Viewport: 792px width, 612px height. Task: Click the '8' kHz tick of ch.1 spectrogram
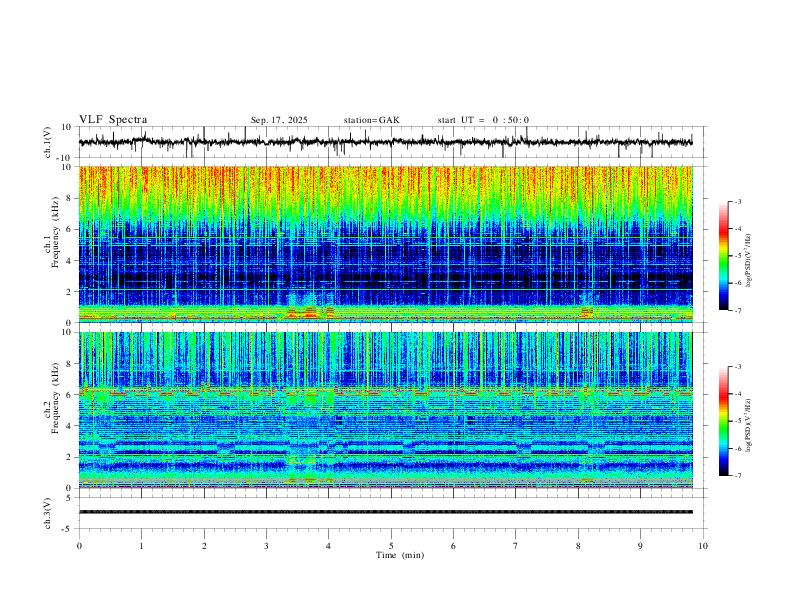click(x=70, y=198)
